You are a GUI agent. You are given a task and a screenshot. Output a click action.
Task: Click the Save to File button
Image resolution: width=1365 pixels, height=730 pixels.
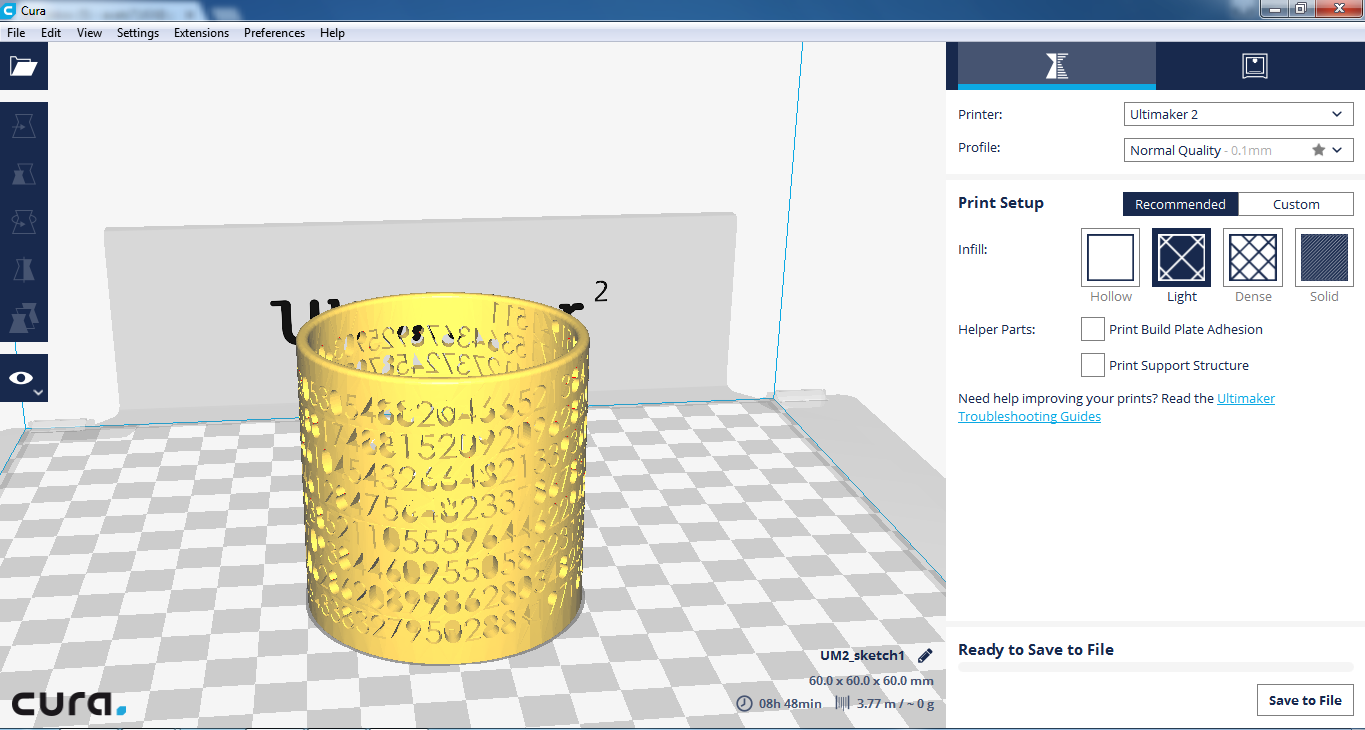pos(1305,700)
